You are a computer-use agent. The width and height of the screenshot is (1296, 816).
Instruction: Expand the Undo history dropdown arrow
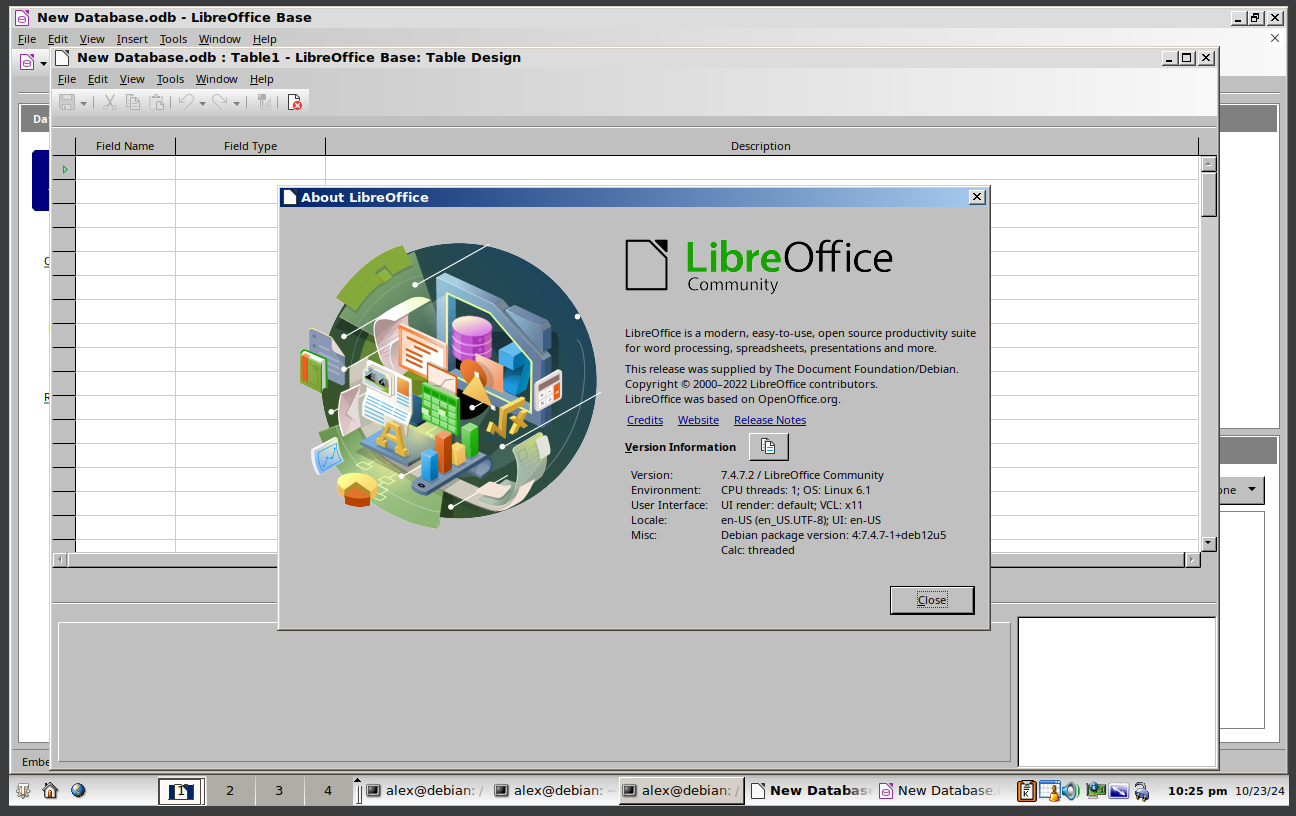(x=202, y=103)
